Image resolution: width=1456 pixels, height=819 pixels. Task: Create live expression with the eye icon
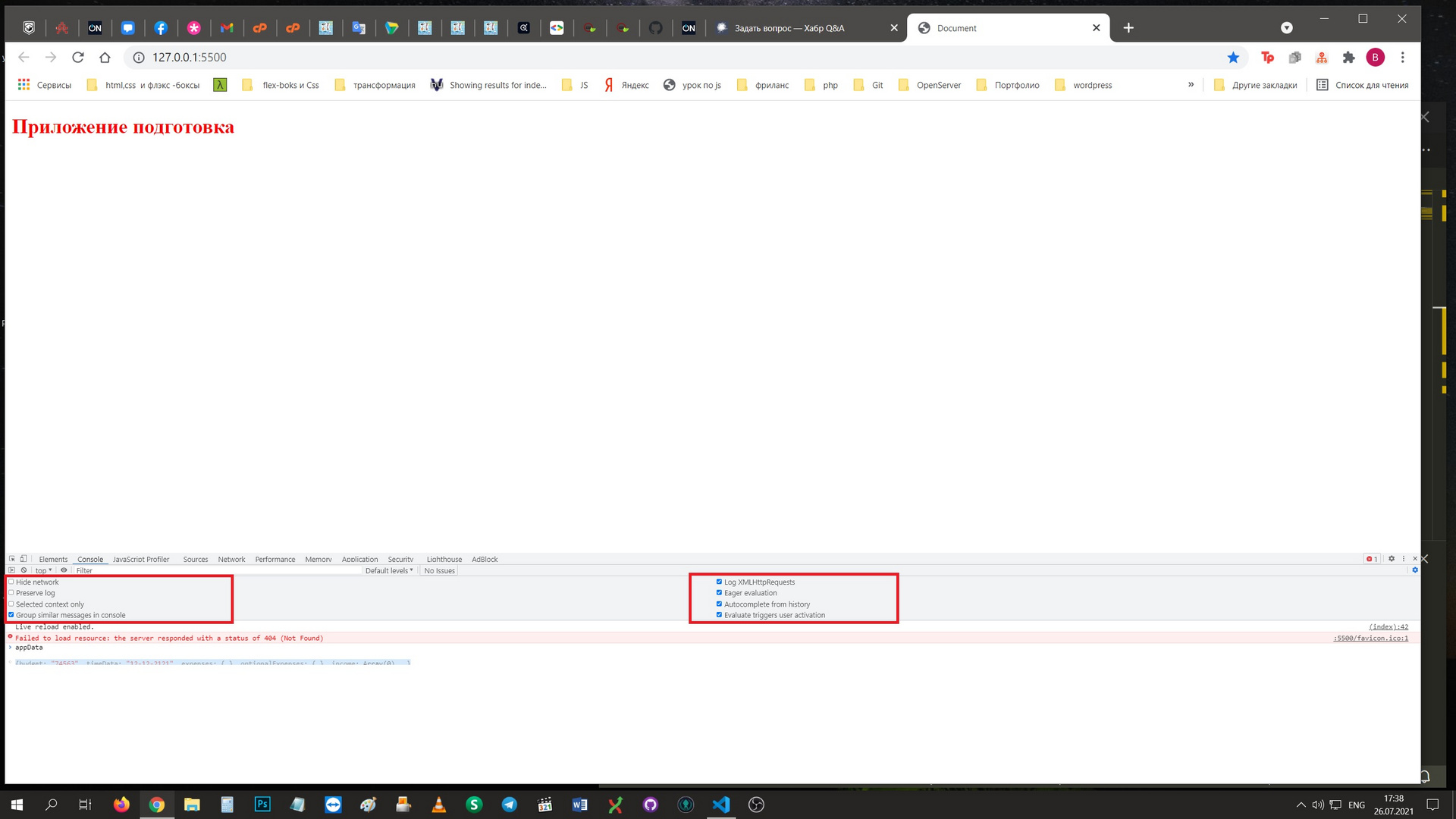coord(64,570)
